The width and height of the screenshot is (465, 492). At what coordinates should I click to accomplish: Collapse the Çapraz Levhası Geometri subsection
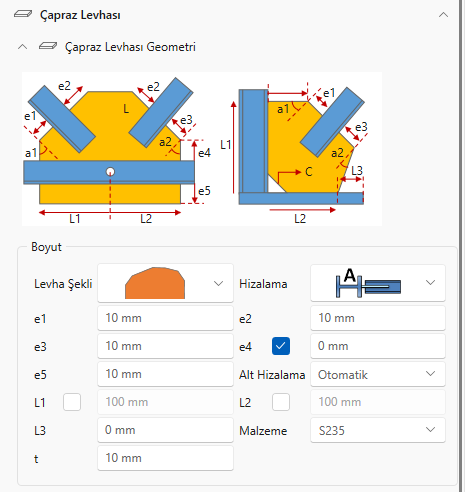pyautogui.click(x=22, y=47)
